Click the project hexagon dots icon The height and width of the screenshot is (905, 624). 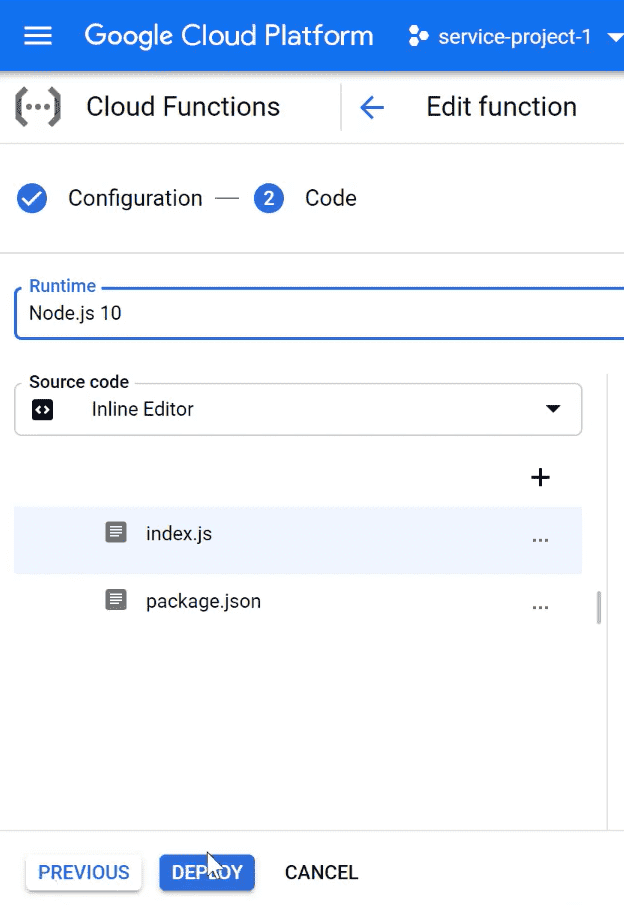click(x=418, y=38)
